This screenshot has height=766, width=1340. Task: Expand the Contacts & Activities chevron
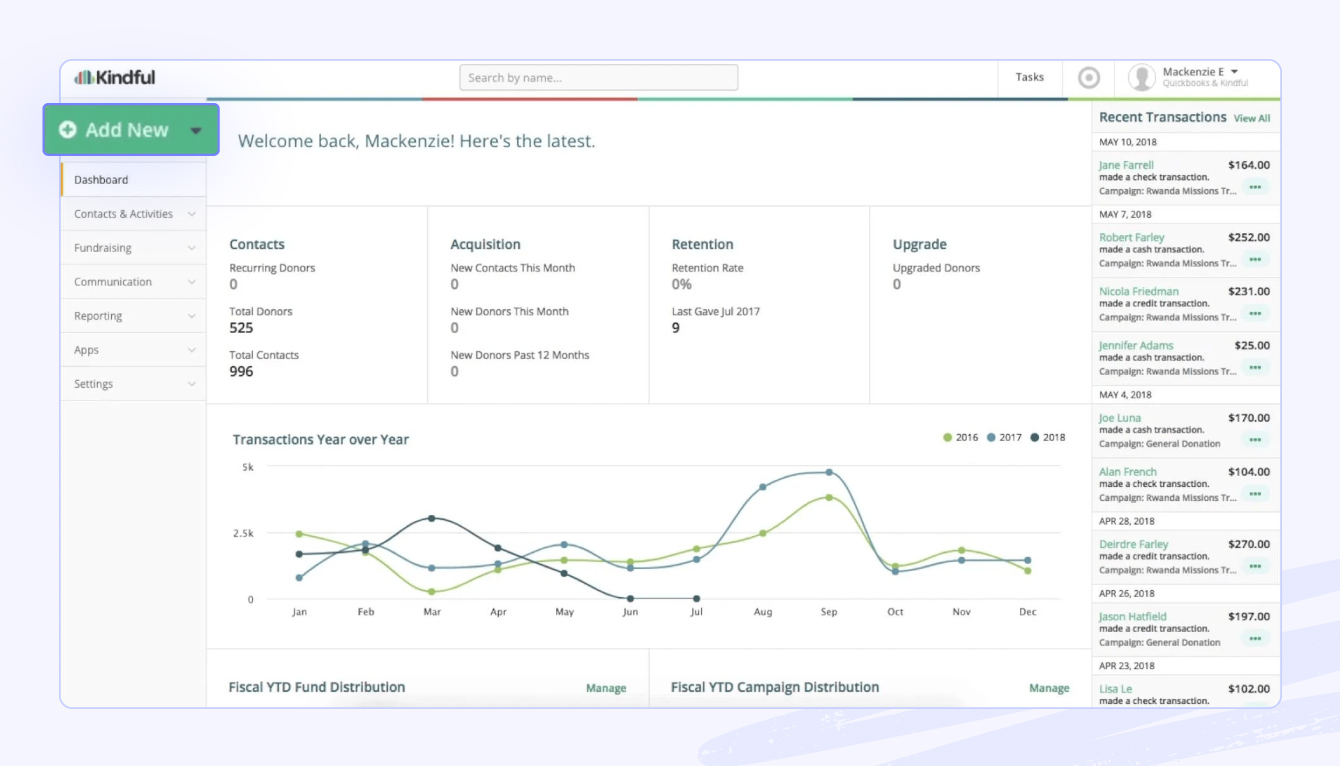191,214
